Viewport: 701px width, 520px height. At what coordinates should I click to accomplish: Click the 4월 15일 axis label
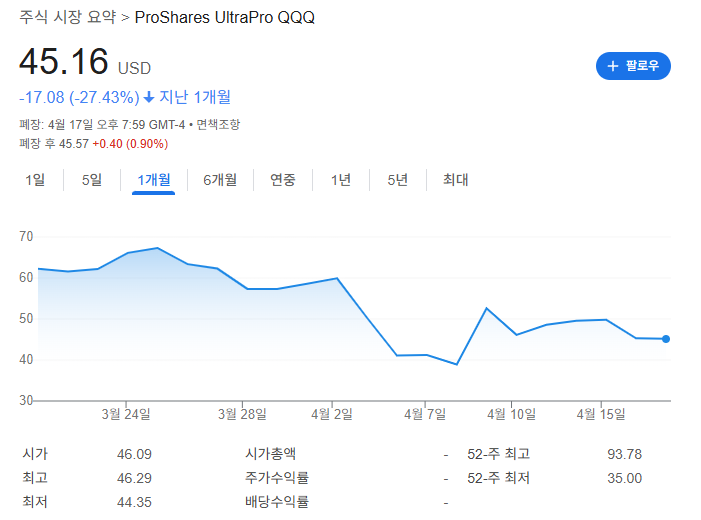601,414
